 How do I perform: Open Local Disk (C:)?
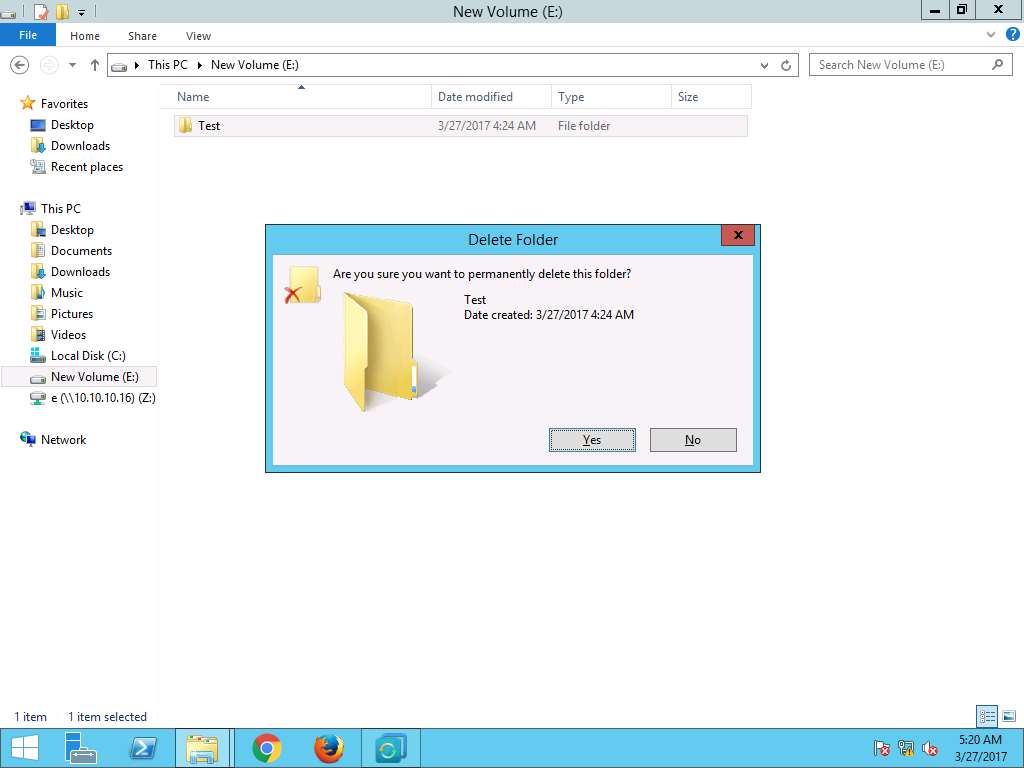(x=88, y=355)
